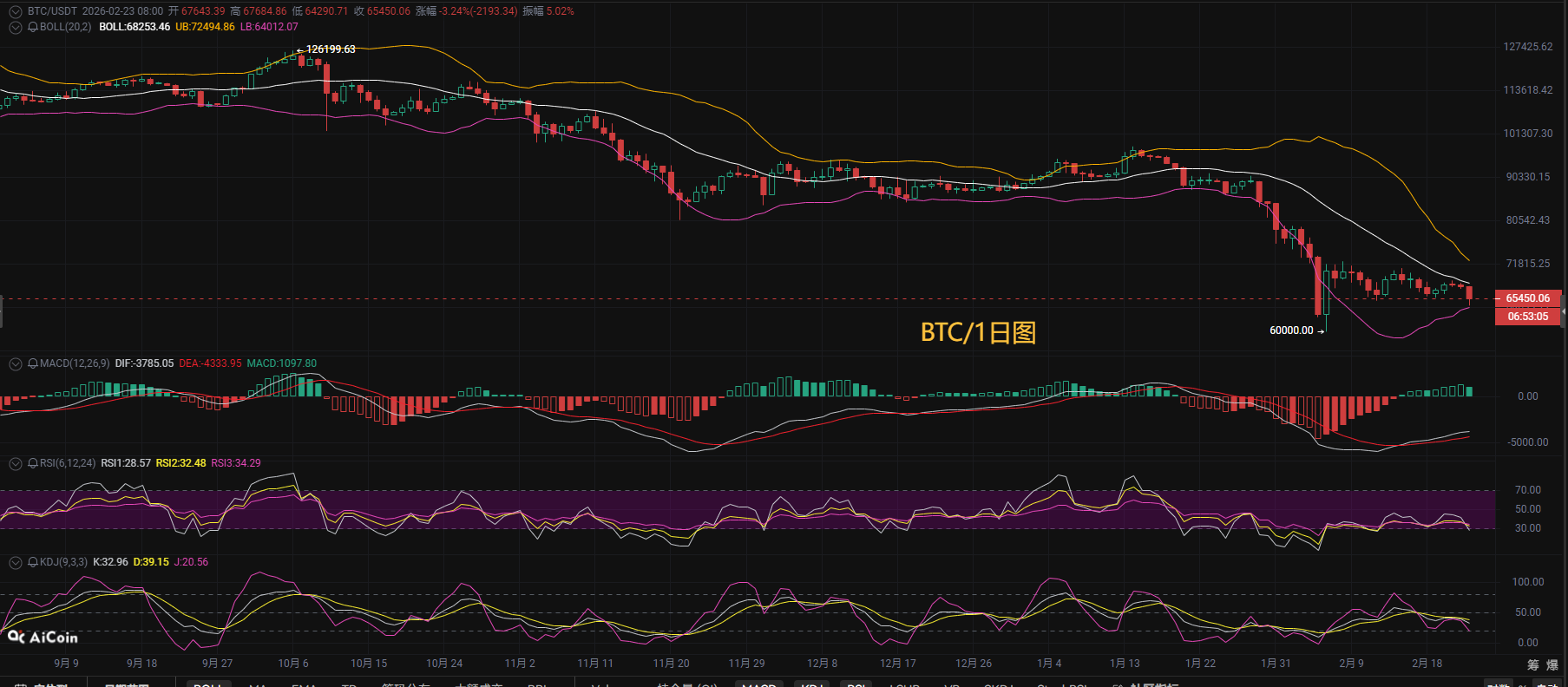This screenshot has width=1568, height=687.
Task: Collapse the MACD(12,26,9) indicator panel
Action: pos(15,363)
